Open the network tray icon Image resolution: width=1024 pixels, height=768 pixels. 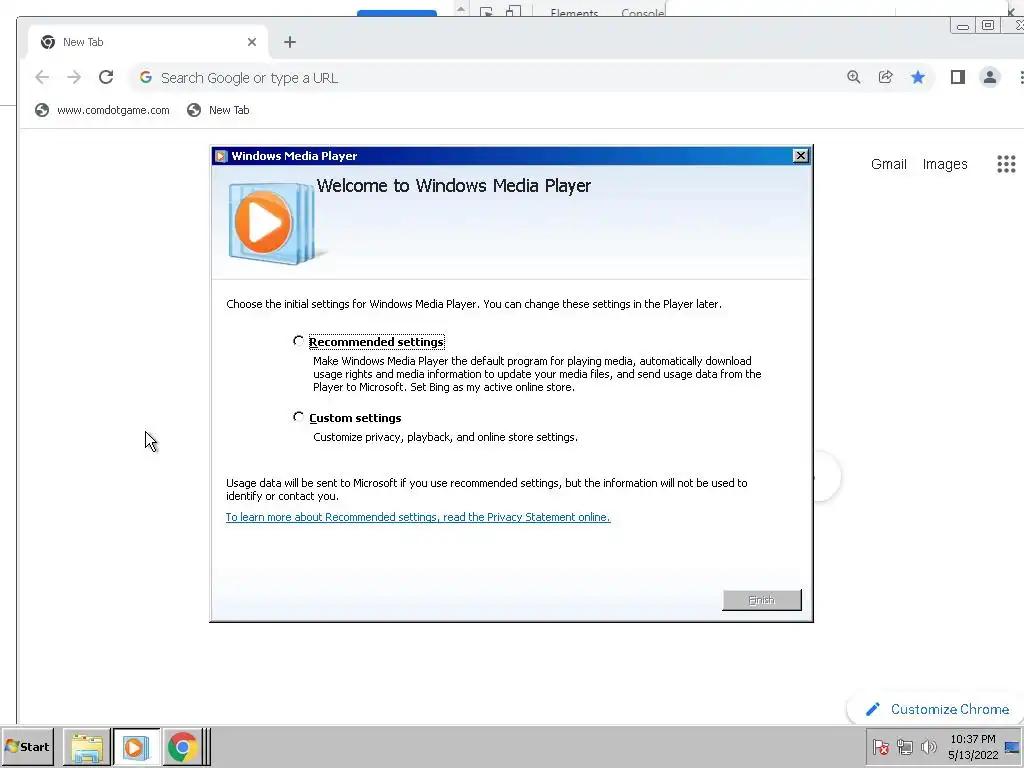(x=904, y=746)
